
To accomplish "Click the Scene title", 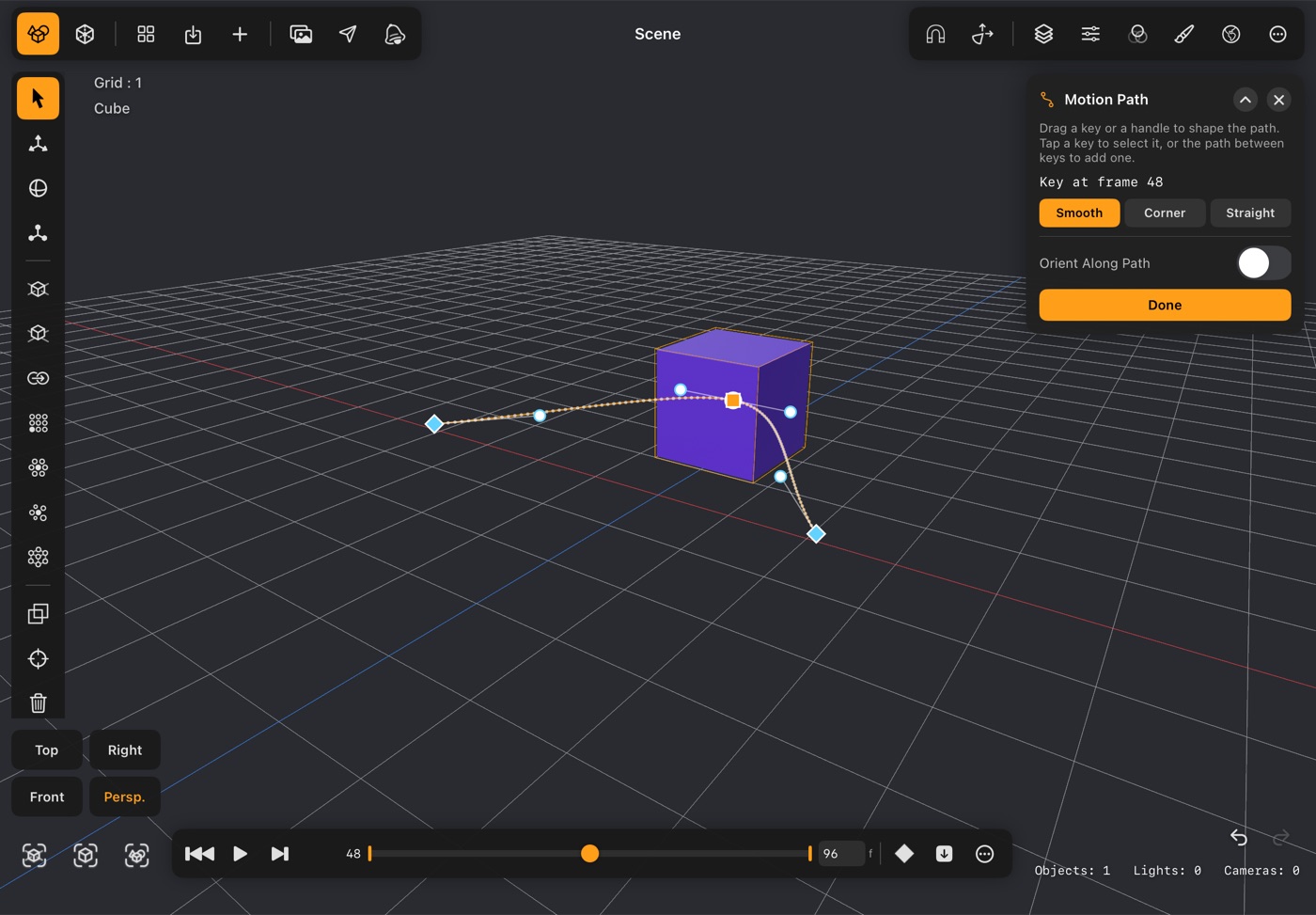I will [x=657, y=34].
